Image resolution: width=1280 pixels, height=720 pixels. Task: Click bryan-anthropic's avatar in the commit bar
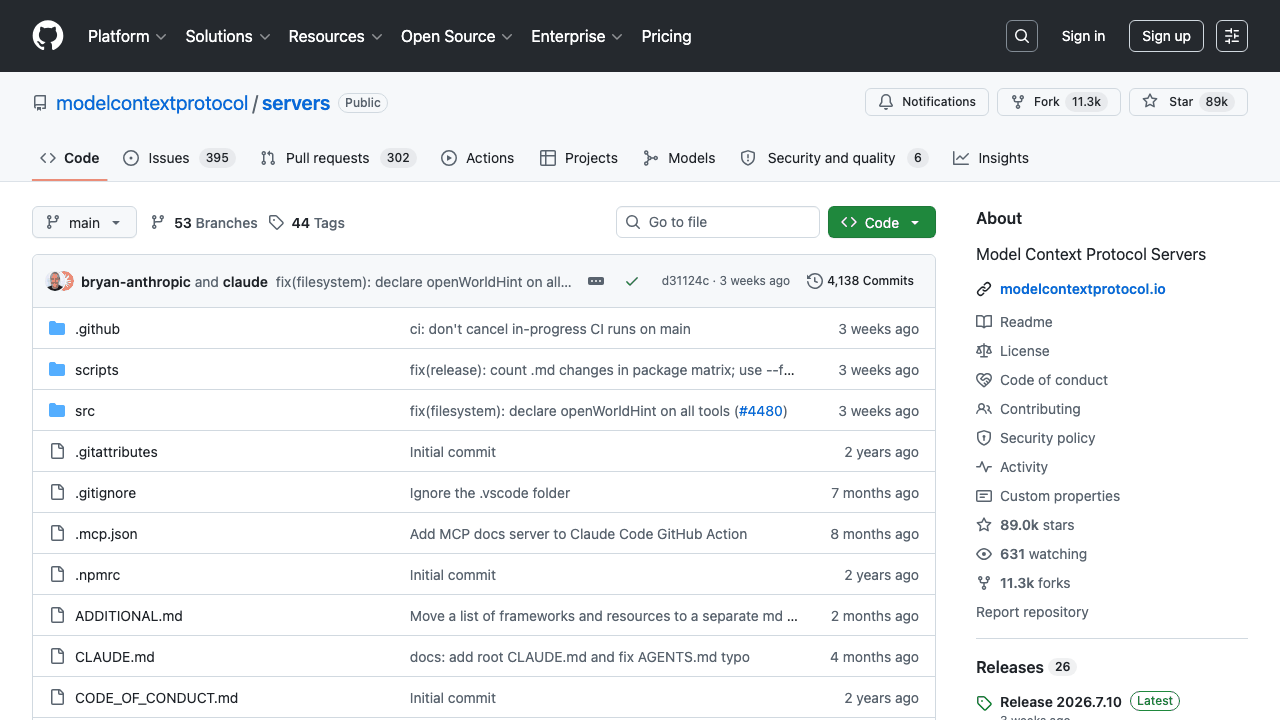coord(56,281)
